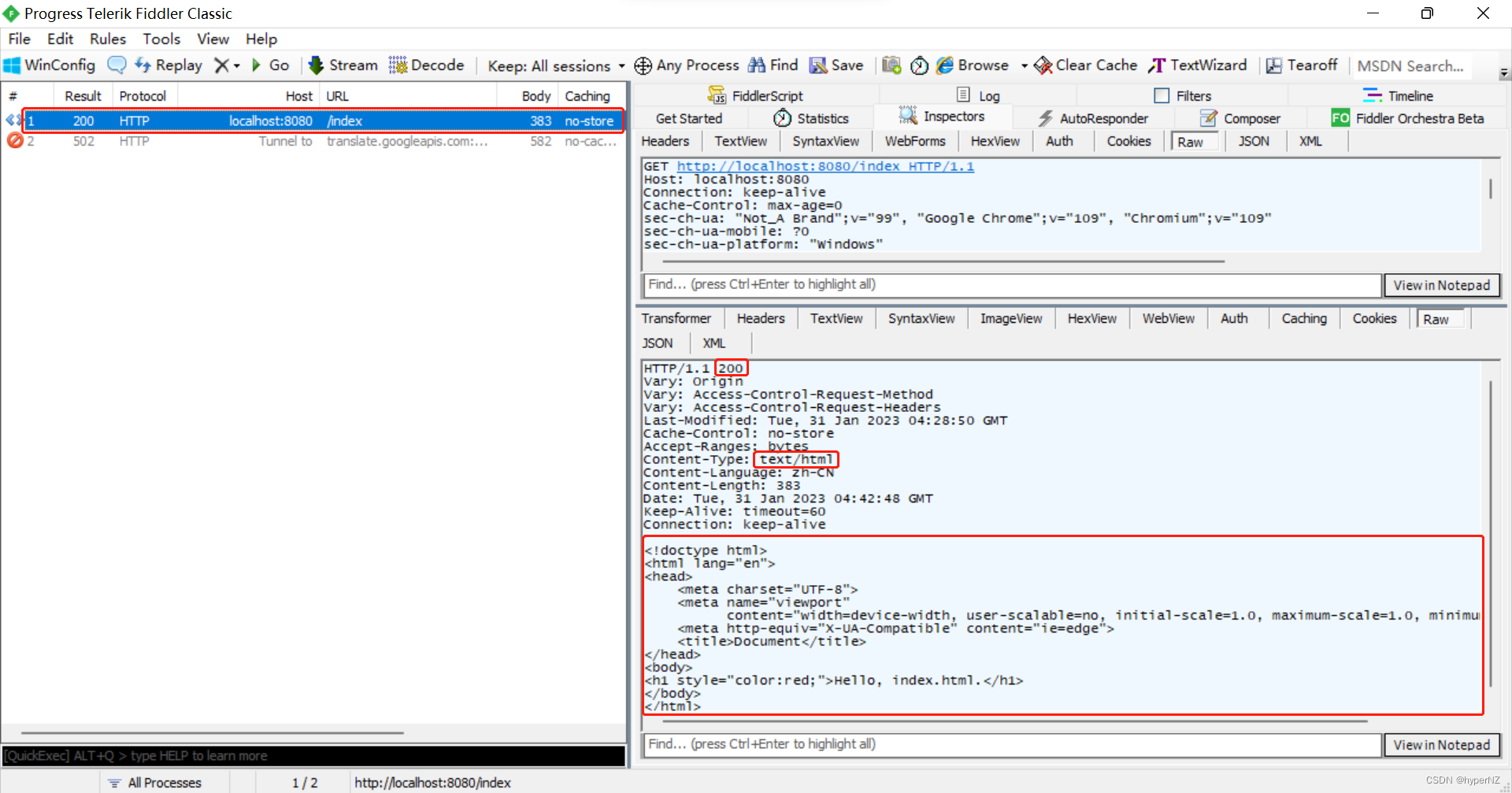Toggle Stream mode

[343, 65]
